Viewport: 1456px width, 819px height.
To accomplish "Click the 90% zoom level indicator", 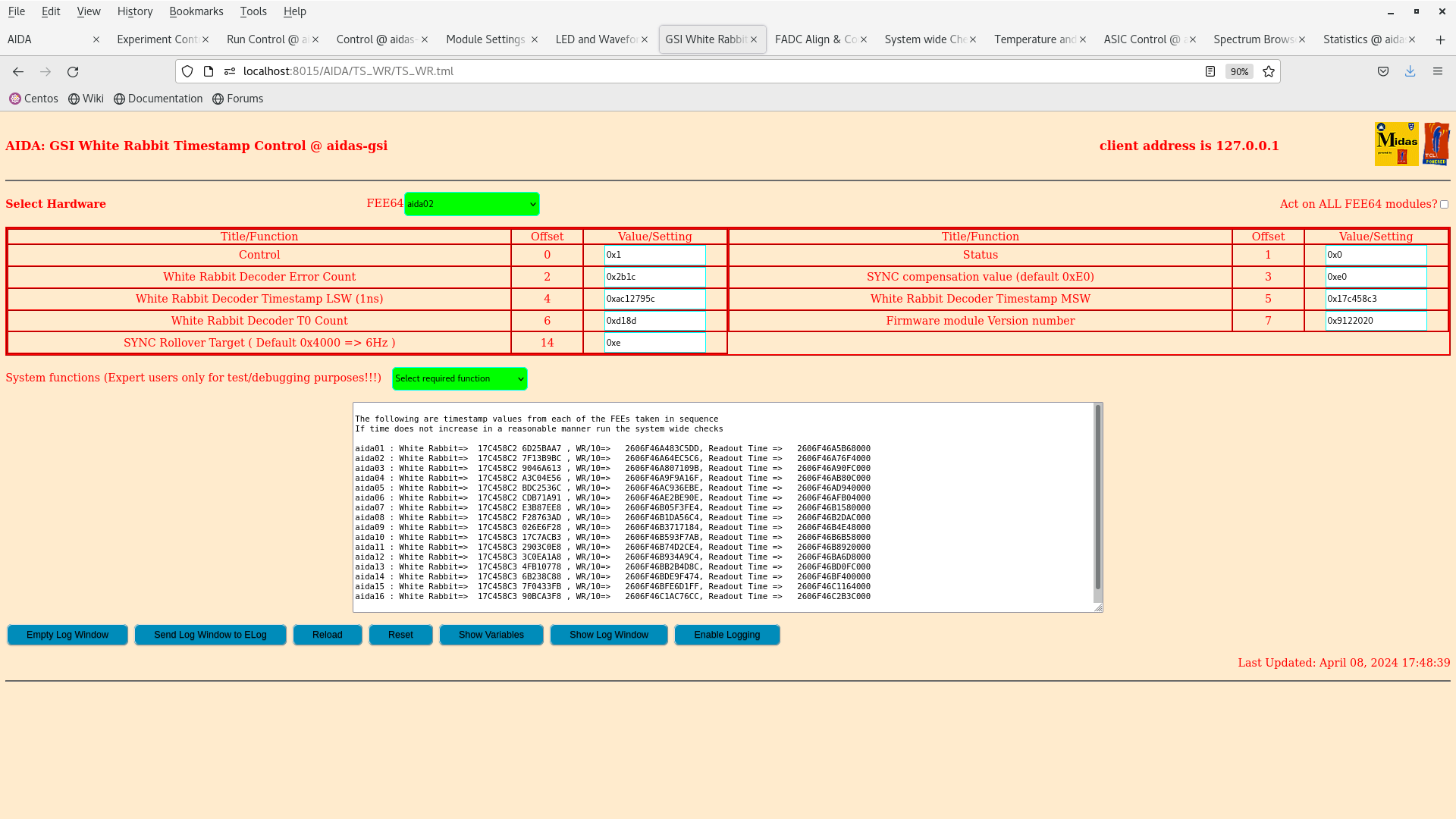I will pyautogui.click(x=1239, y=71).
